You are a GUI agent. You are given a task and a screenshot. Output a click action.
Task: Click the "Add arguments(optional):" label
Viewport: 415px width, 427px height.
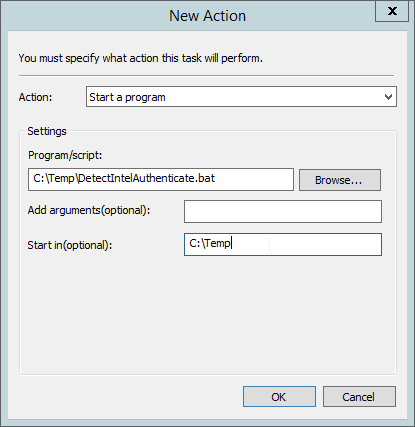89,210
